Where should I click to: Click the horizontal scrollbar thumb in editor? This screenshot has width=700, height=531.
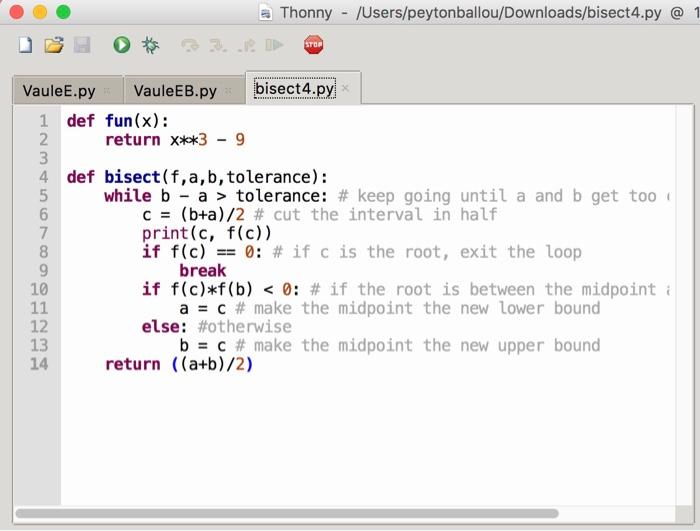(x=287, y=513)
